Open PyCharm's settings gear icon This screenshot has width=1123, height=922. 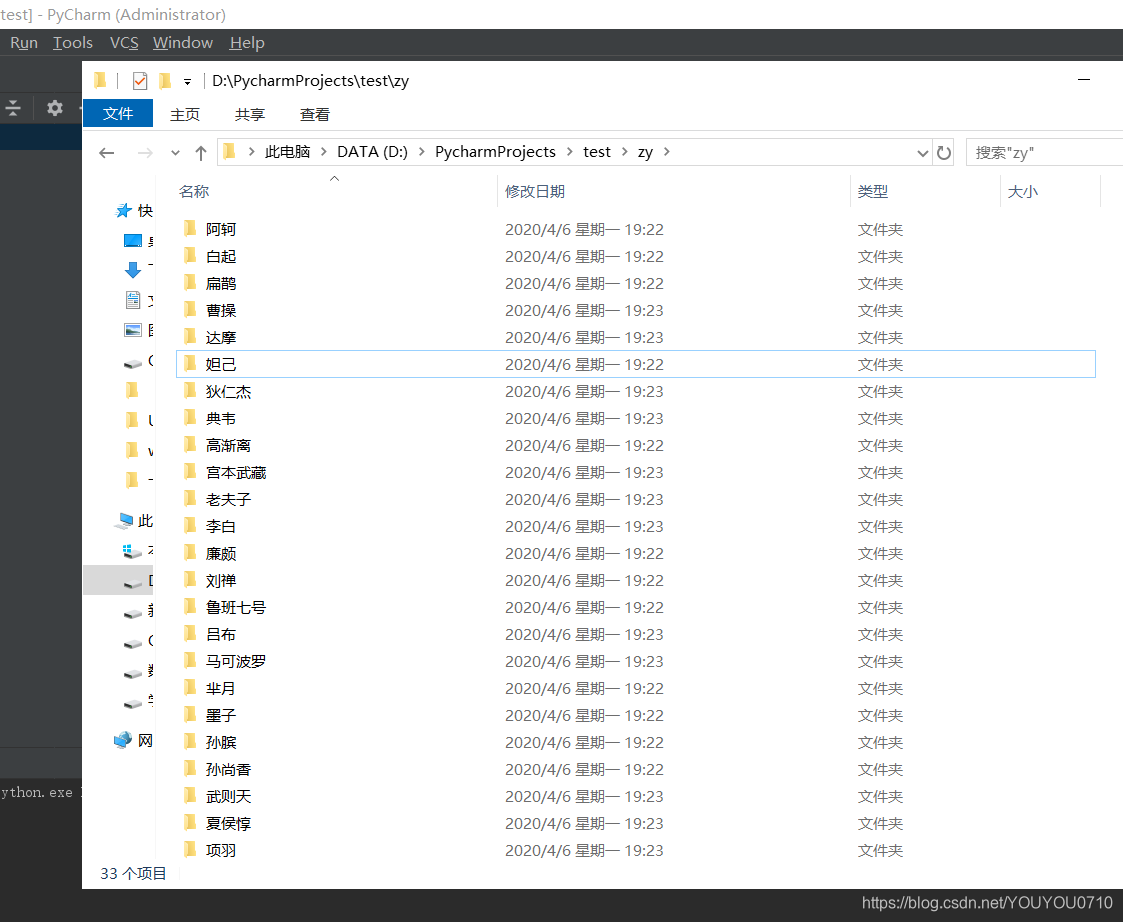point(54,107)
